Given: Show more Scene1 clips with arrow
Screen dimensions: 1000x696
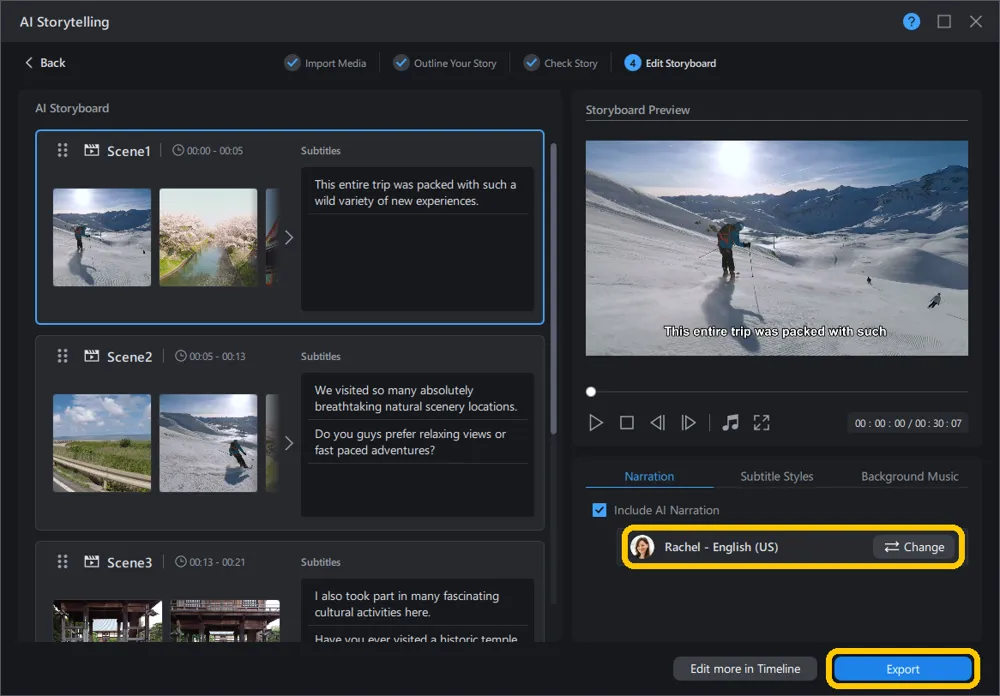Looking at the screenshot, I should click(289, 237).
